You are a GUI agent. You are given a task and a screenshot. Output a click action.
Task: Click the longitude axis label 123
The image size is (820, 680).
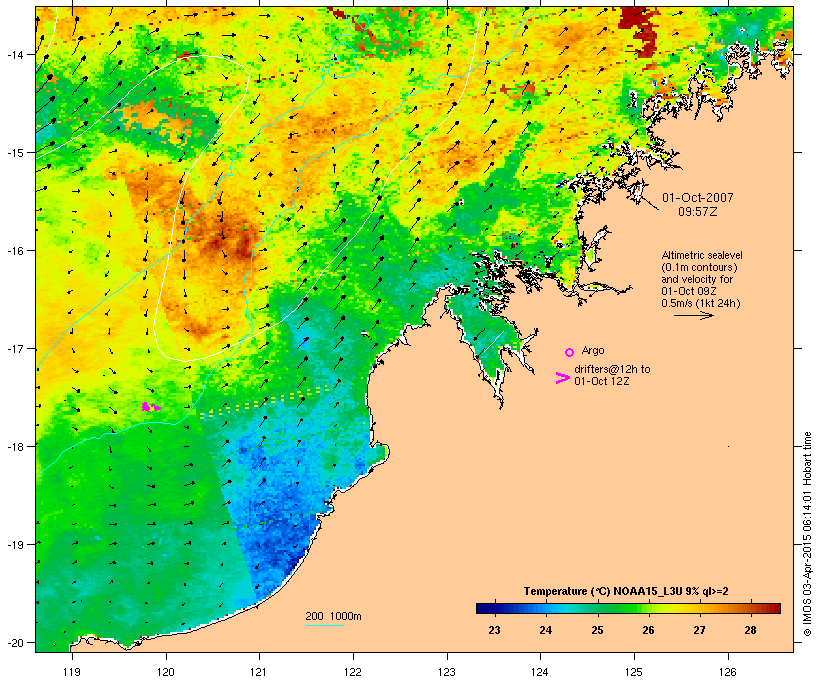point(447,672)
